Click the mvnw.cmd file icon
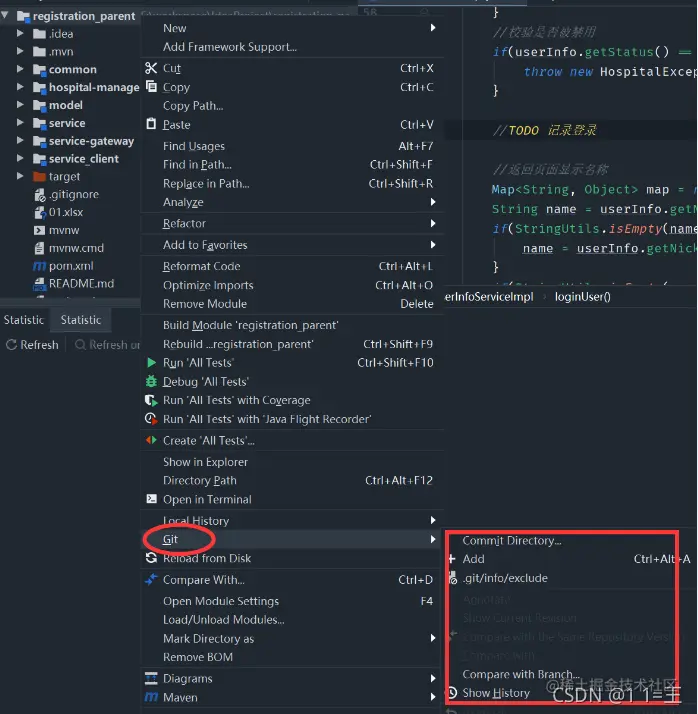The image size is (698, 714). click(40, 248)
